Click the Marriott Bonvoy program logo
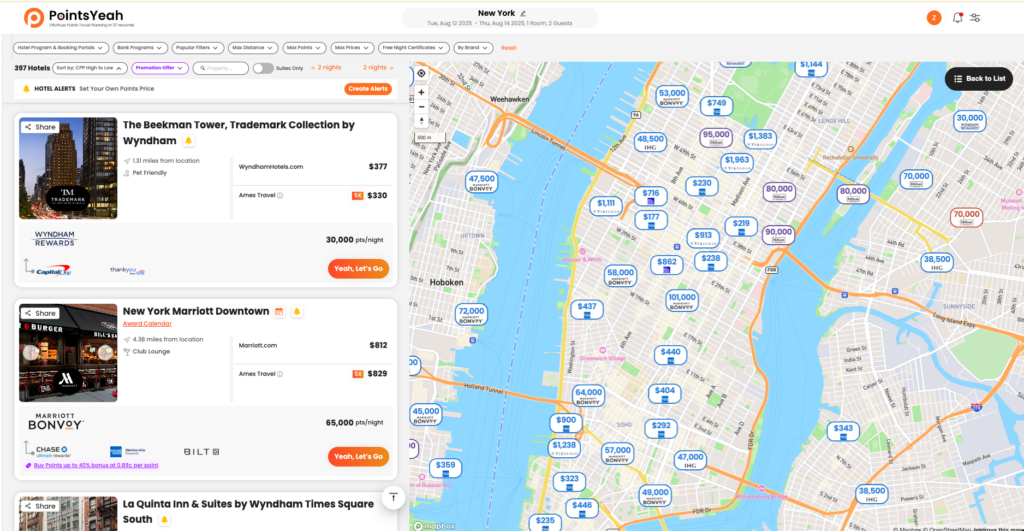 56,421
